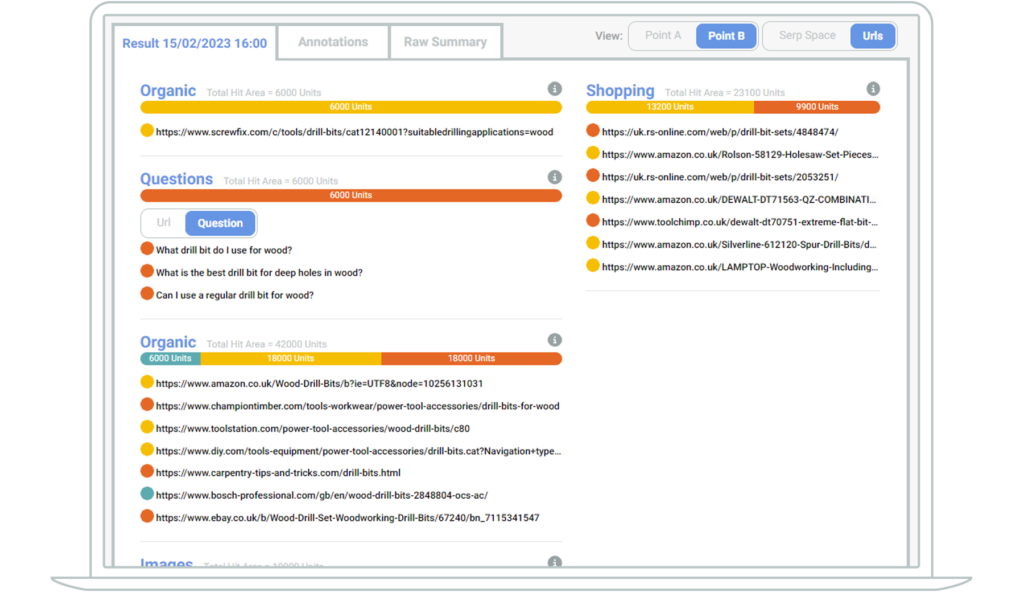Open info icon for top Organic section
Screen dimensions: 1024x592
click(x=554, y=89)
